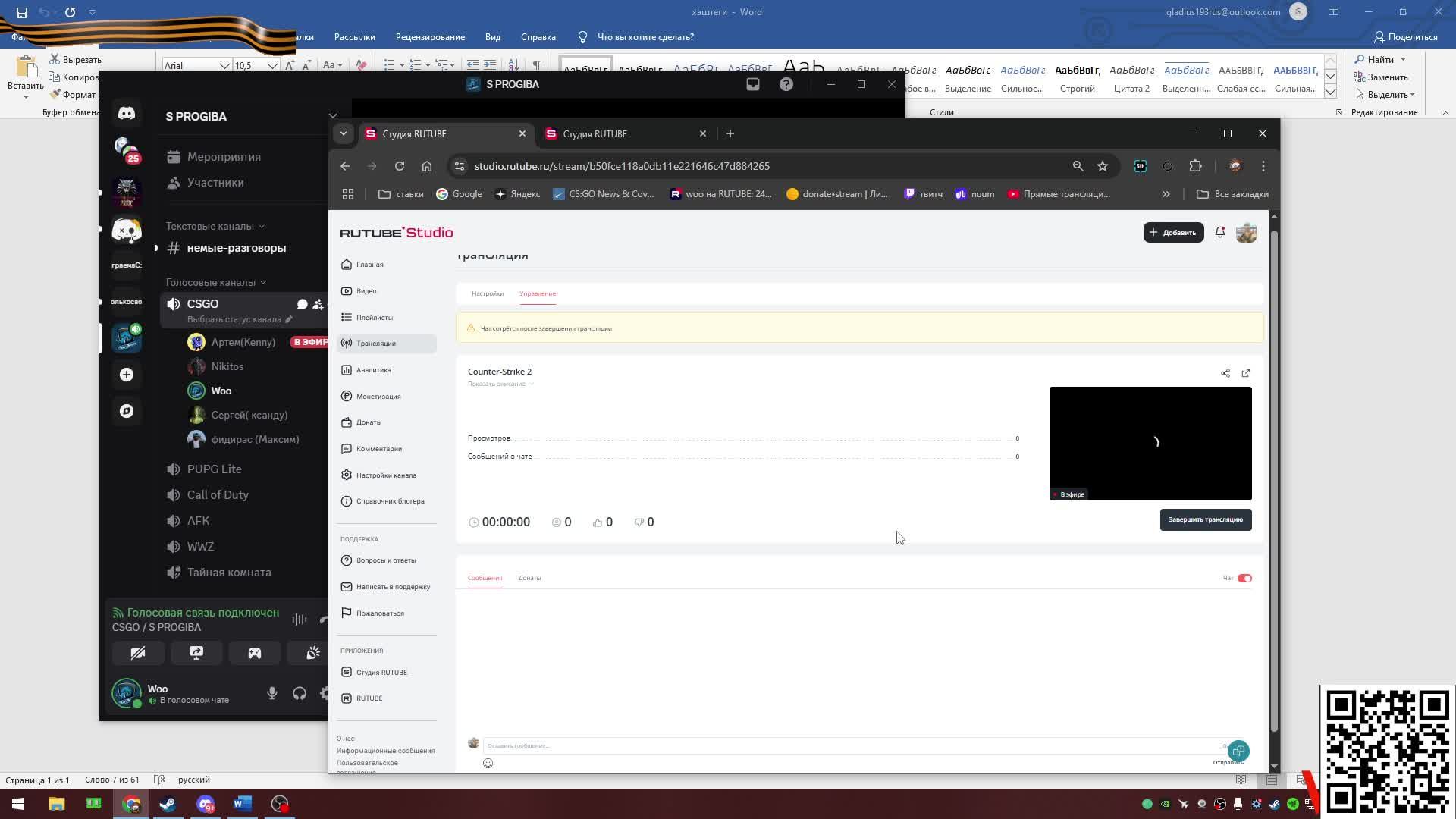The image size is (1456, 819).
Task: Open Рецензирование ribbon tab in Word
Action: coord(430,37)
